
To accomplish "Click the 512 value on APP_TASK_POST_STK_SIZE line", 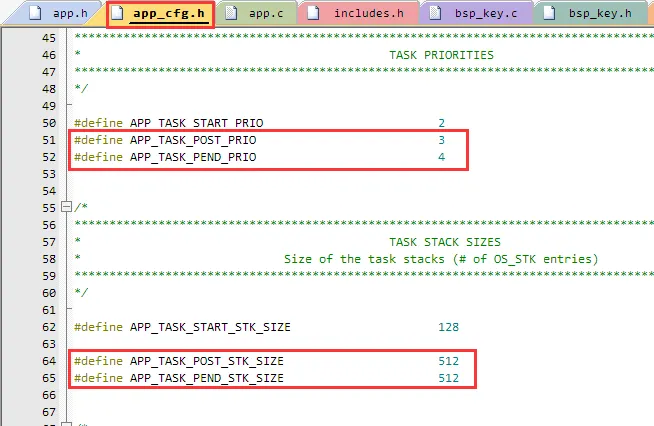I will point(448,360).
